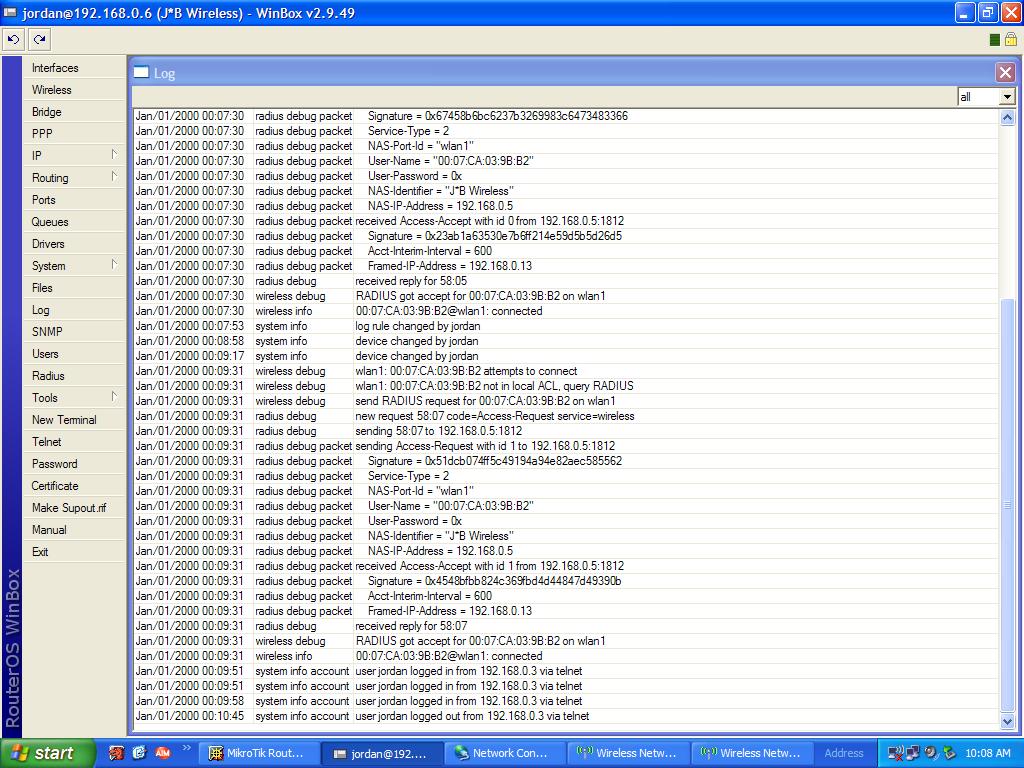Screen dimensions: 1024x768
Task: Open the Bridge menu
Action: pyautogui.click(x=74, y=112)
